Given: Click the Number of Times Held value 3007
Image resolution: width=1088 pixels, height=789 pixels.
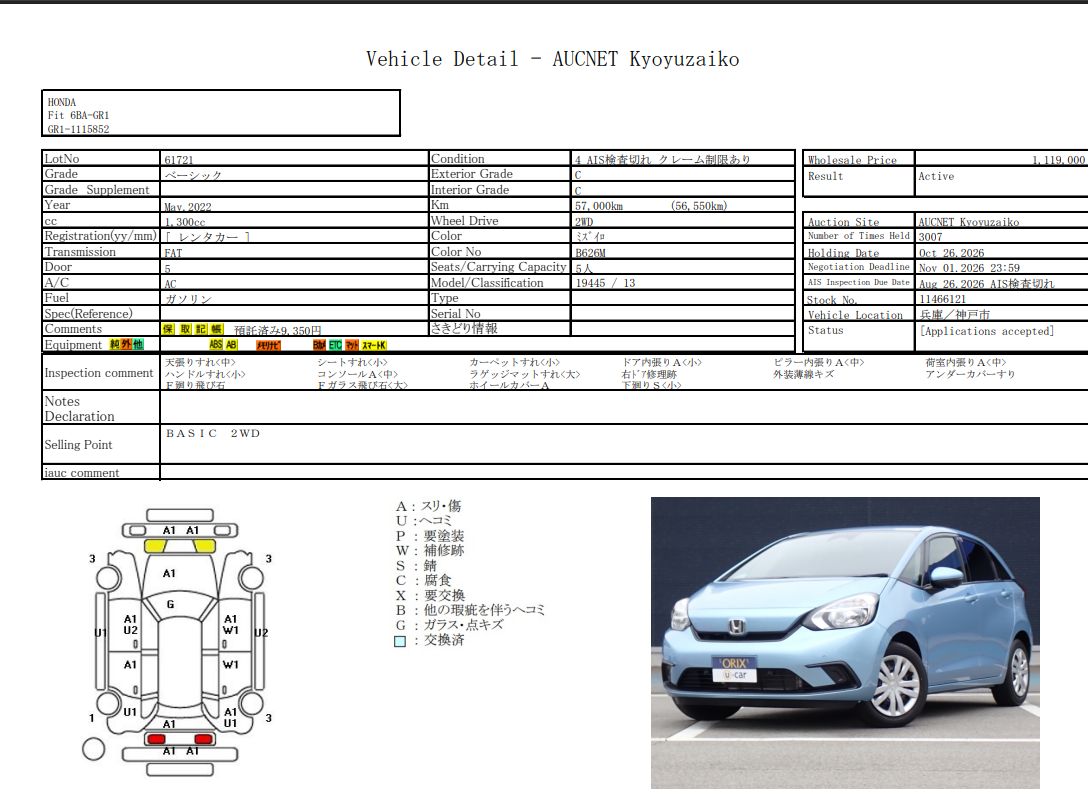Looking at the screenshot, I should point(930,237).
